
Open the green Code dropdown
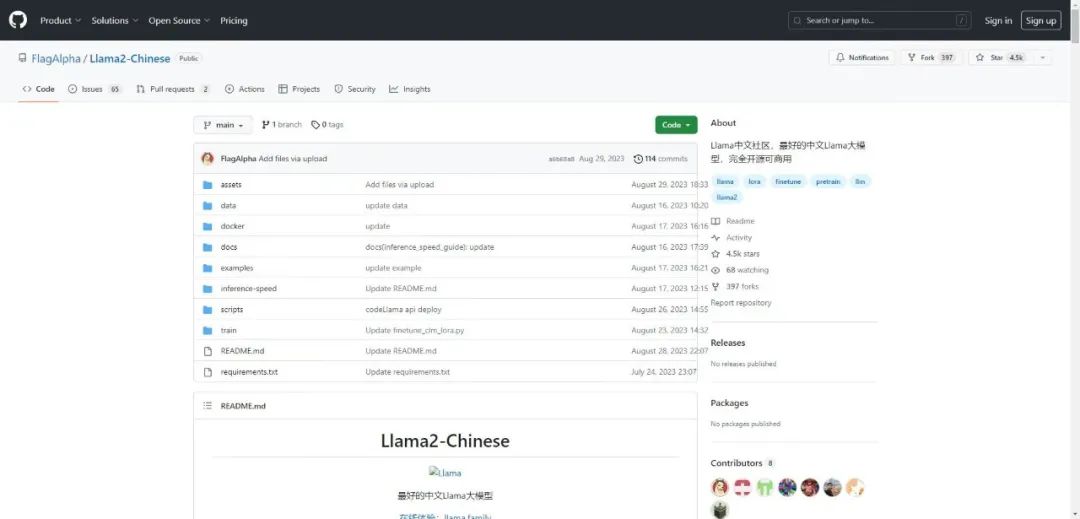[676, 125]
